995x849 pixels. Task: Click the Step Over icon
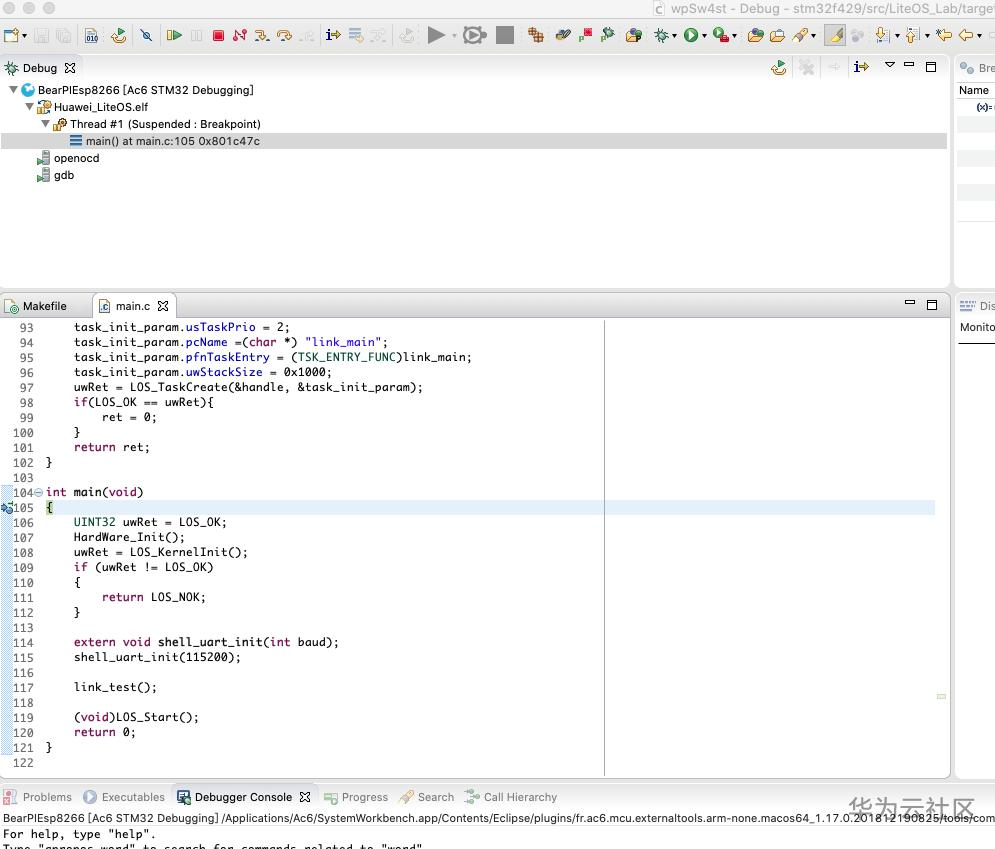(x=284, y=36)
